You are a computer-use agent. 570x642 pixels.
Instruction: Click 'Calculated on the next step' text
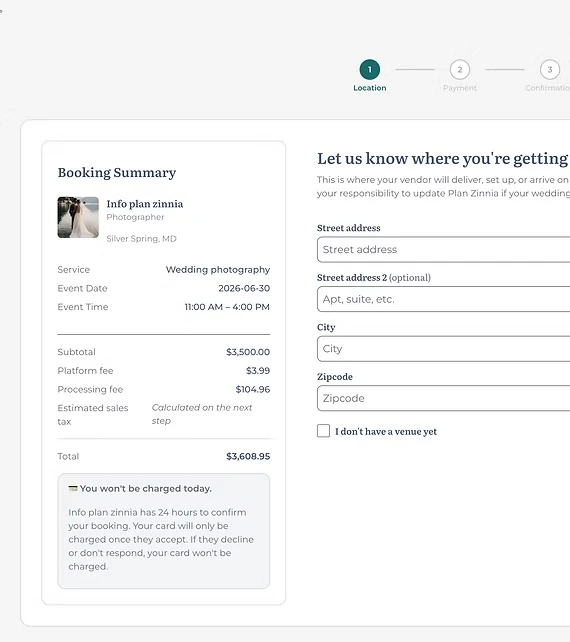click(202, 414)
